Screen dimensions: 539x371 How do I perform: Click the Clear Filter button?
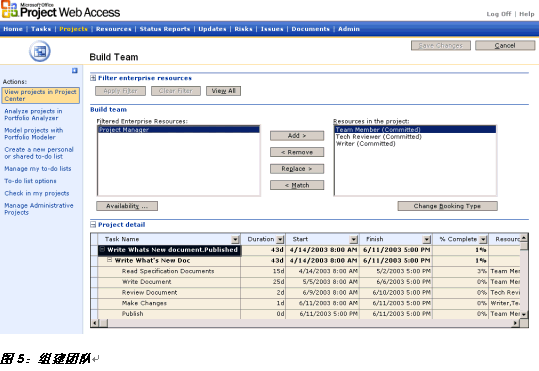176,91
